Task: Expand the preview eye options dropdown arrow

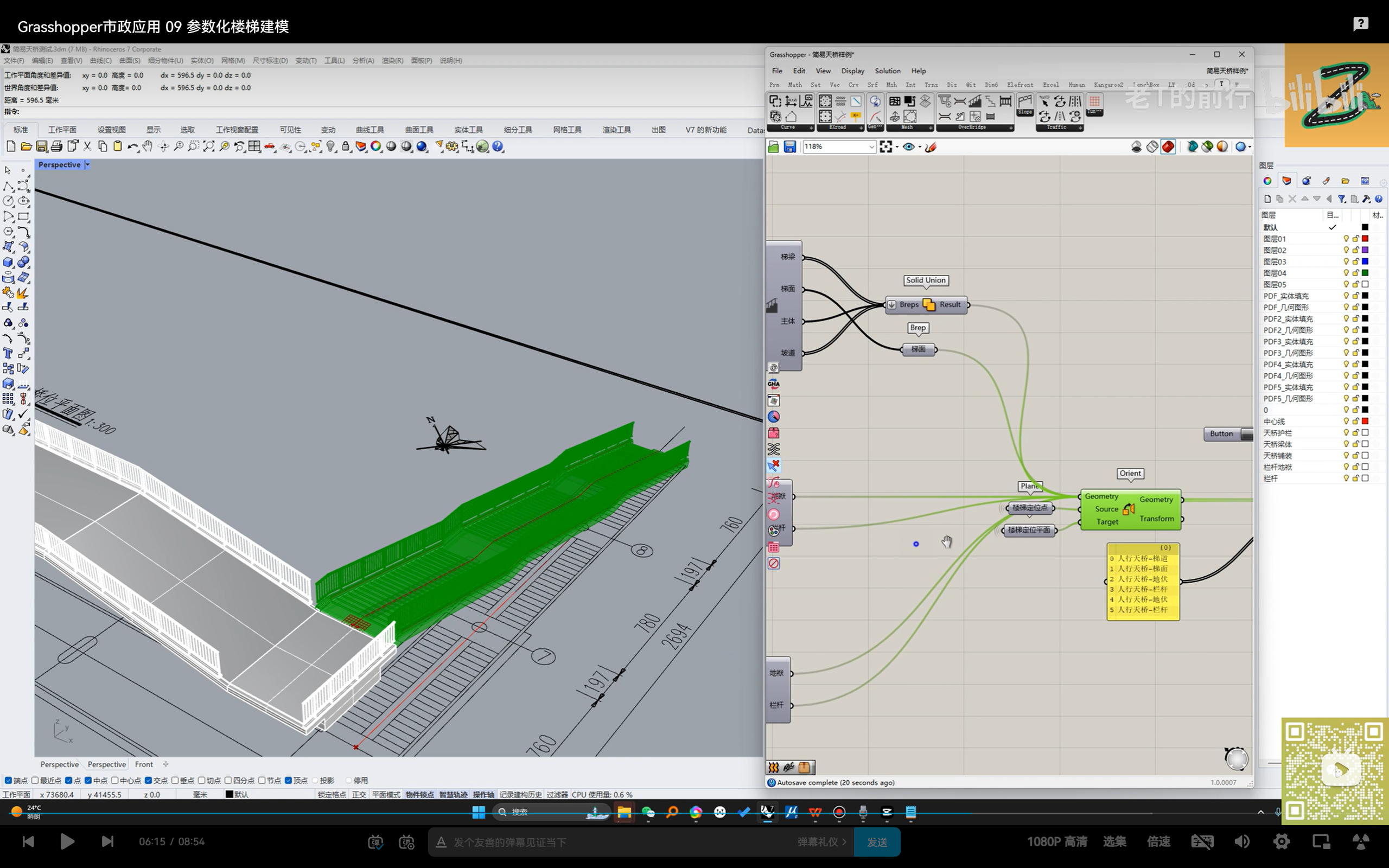Action: coord(920,147)
